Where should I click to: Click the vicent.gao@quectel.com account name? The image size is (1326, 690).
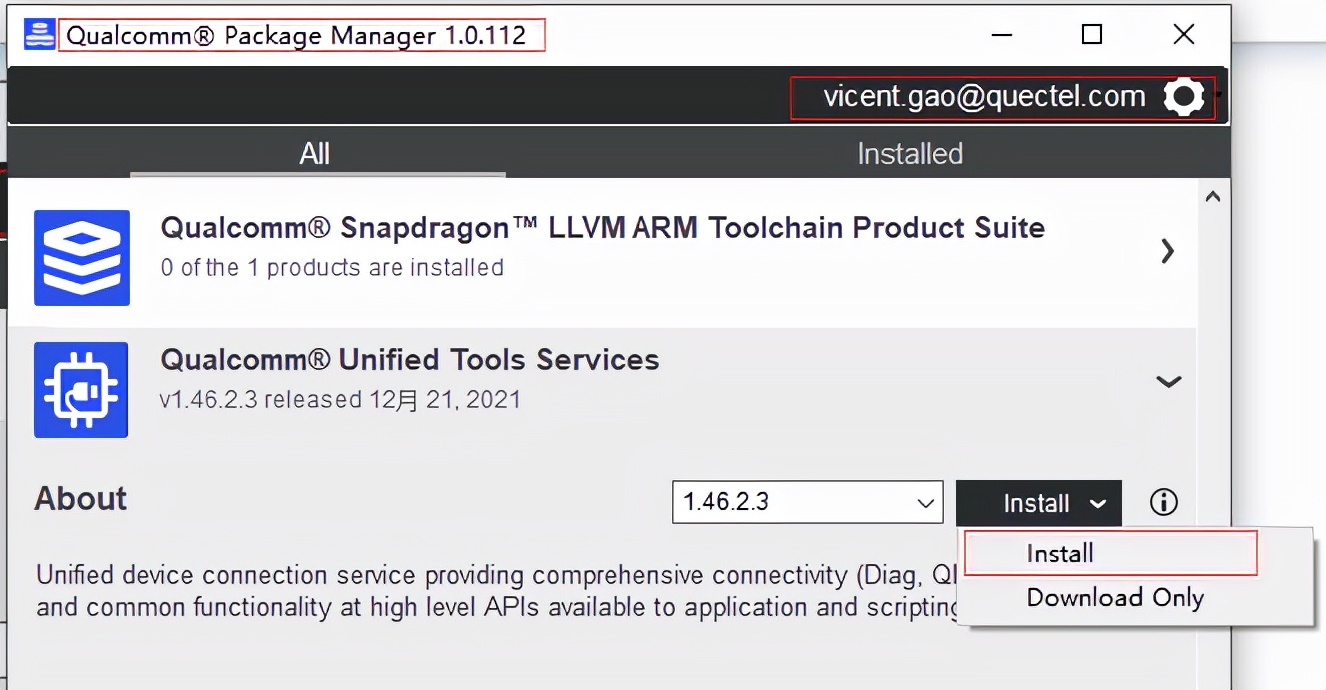point(983,96)
